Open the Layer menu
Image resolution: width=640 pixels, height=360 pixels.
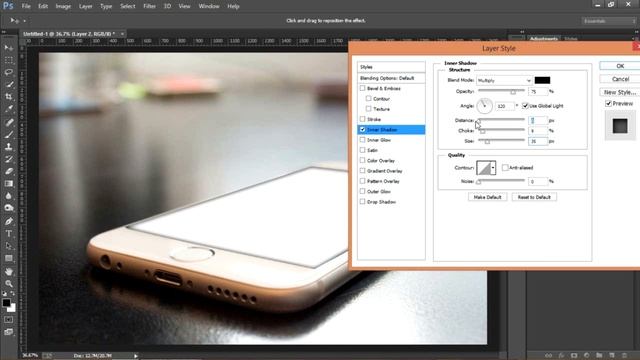click(x=85, y=6)
